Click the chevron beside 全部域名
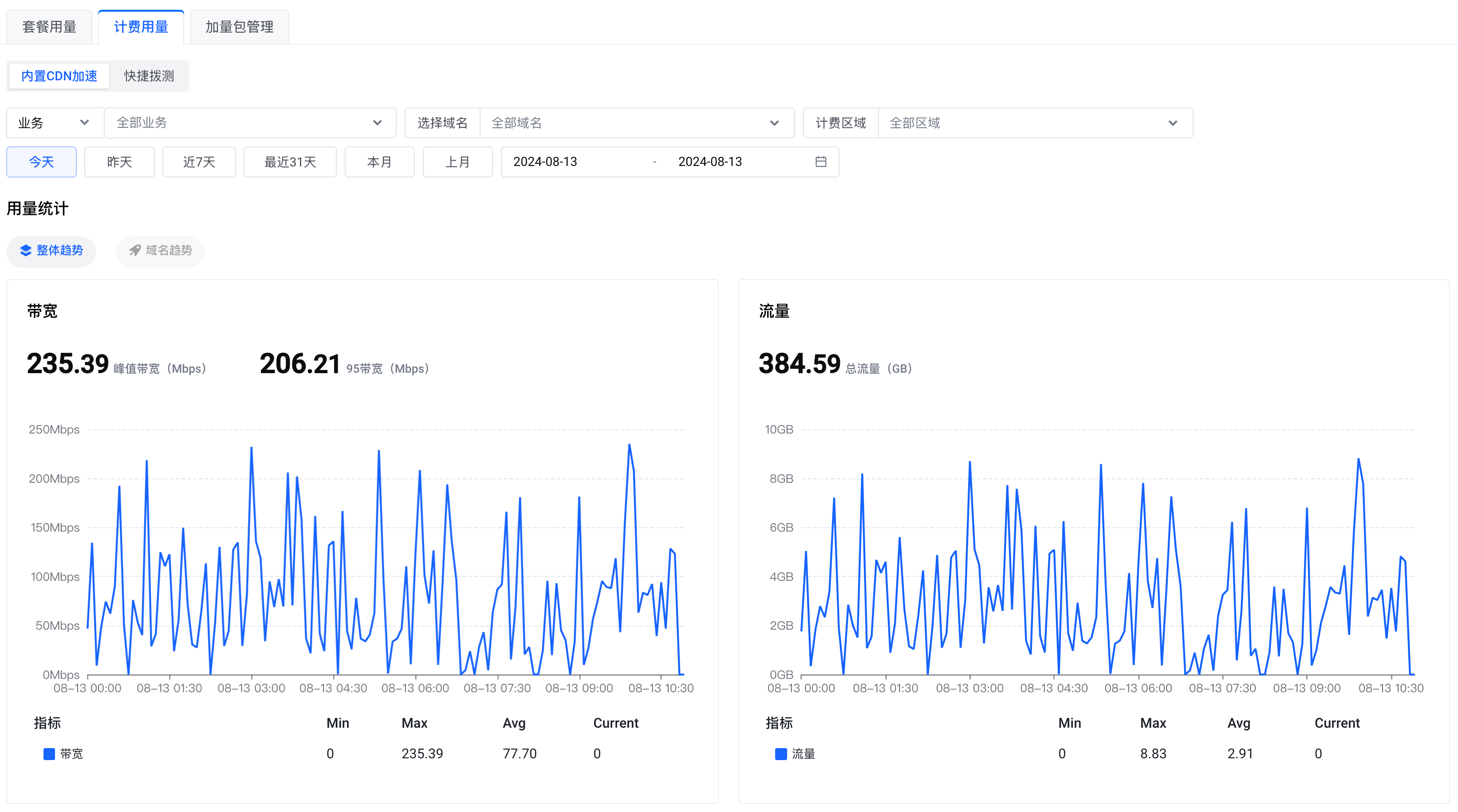The width and height of the screenshot is (1458, 812). click(x=775, y=123)
